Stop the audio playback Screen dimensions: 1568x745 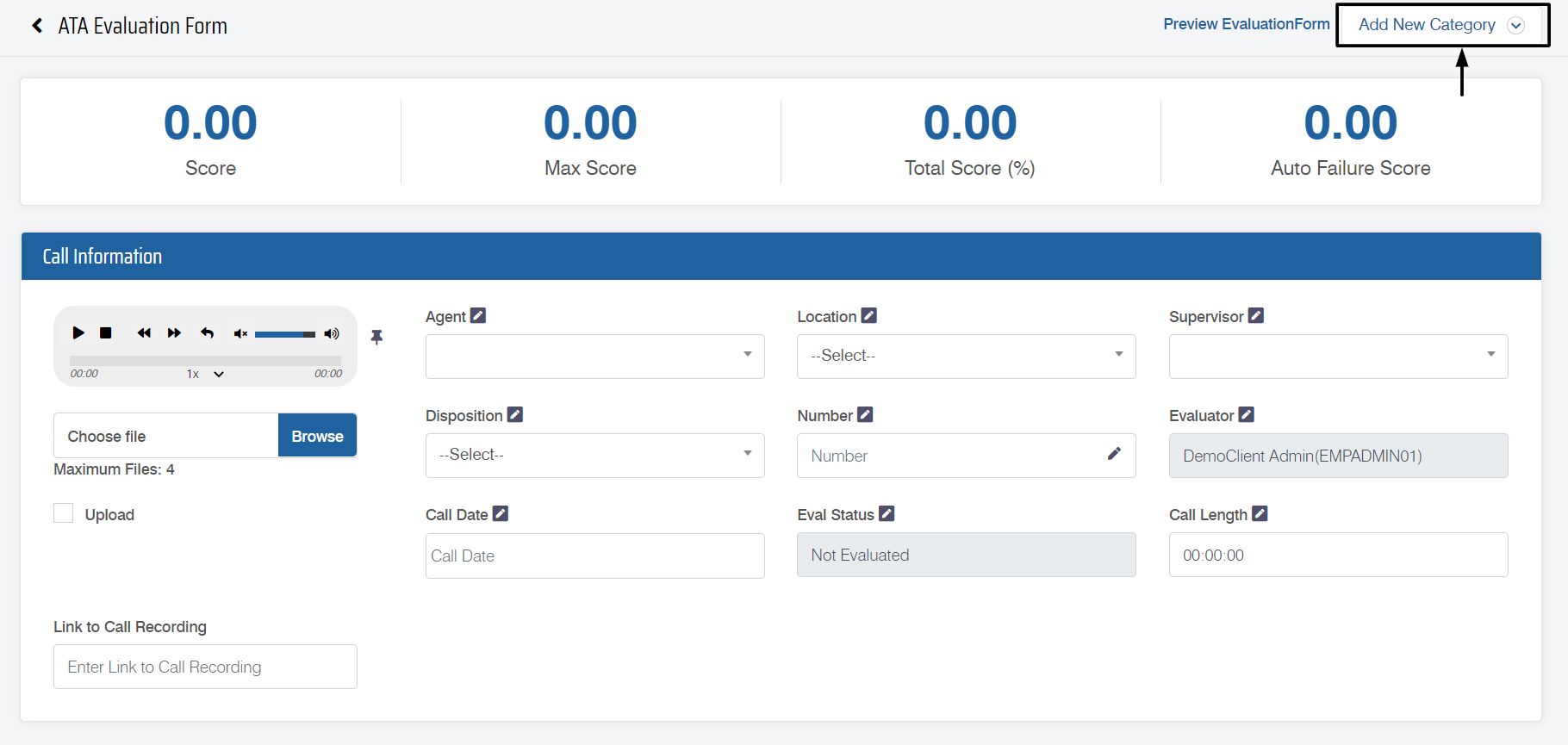tap(106, 333)
